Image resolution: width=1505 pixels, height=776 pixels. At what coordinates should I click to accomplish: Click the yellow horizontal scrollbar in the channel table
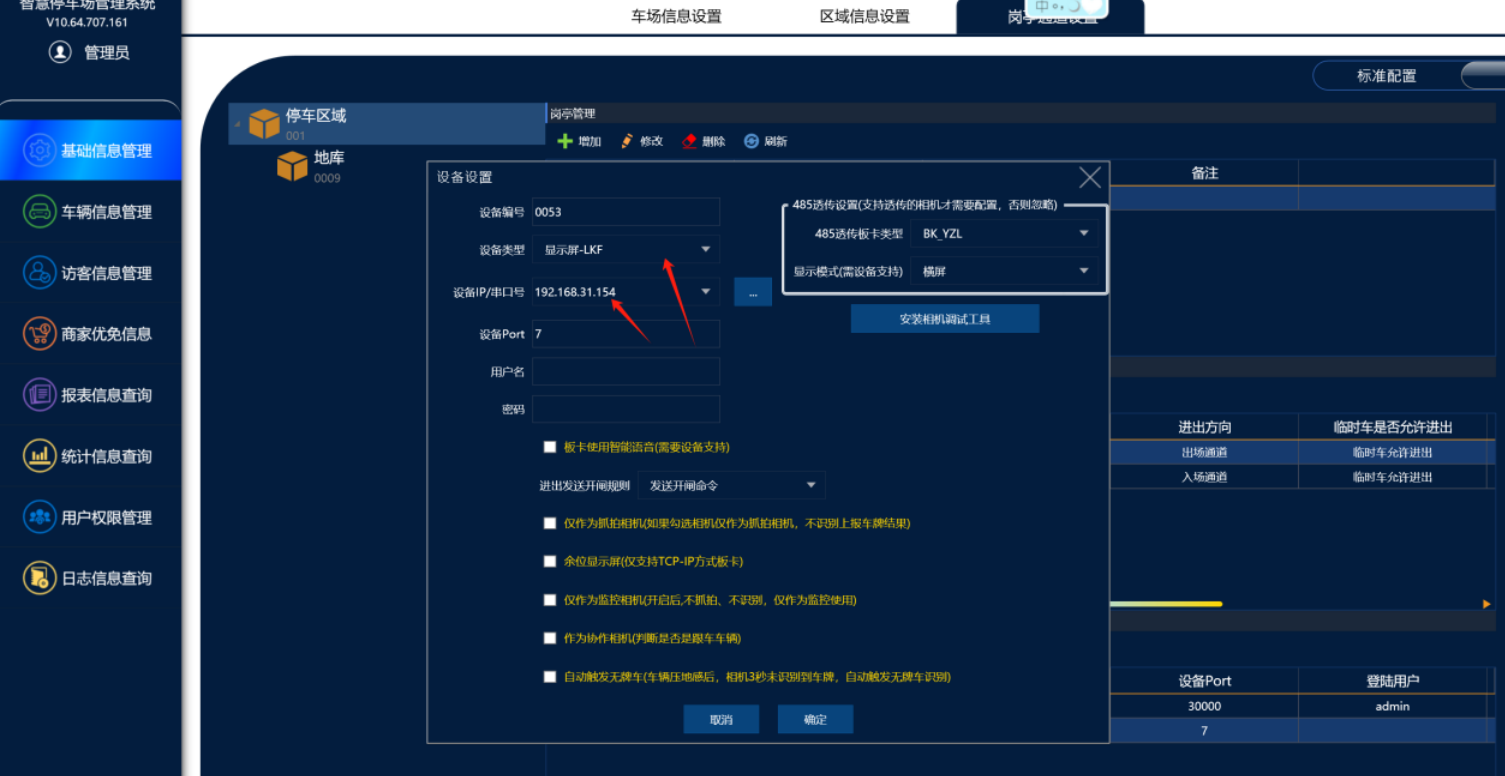pos(1166,604)
